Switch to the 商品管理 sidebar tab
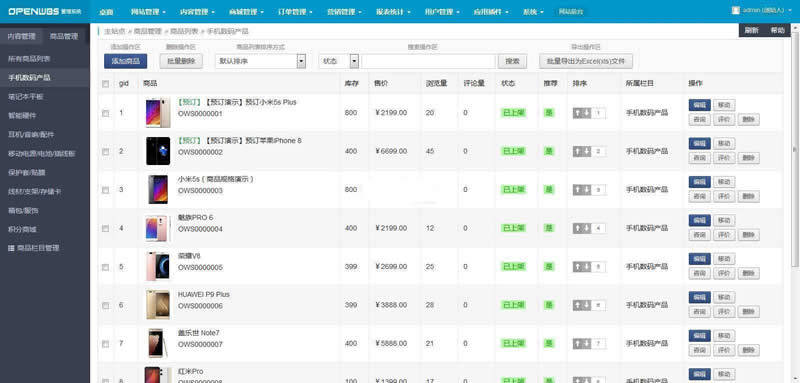Viewport: 800px width, 383px height. [64, 36]
